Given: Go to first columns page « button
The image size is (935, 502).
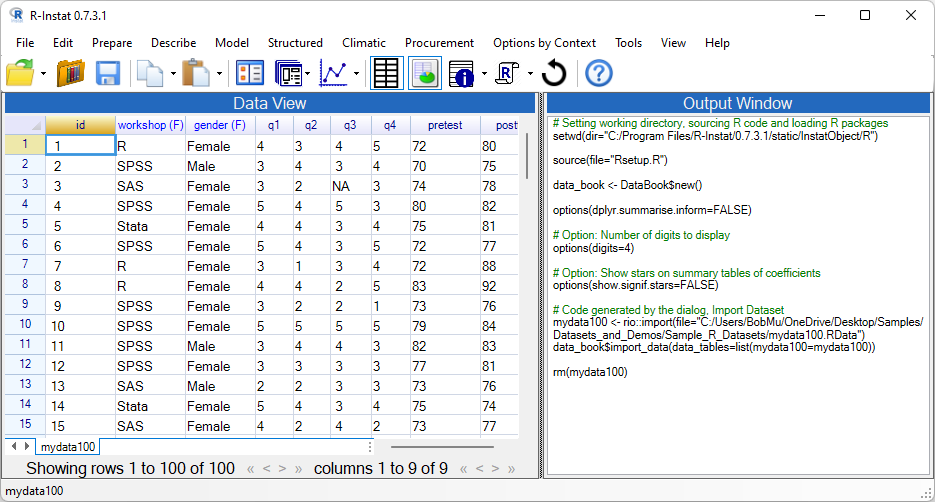Looking at the screenshot, I should (x=463, y=469).
